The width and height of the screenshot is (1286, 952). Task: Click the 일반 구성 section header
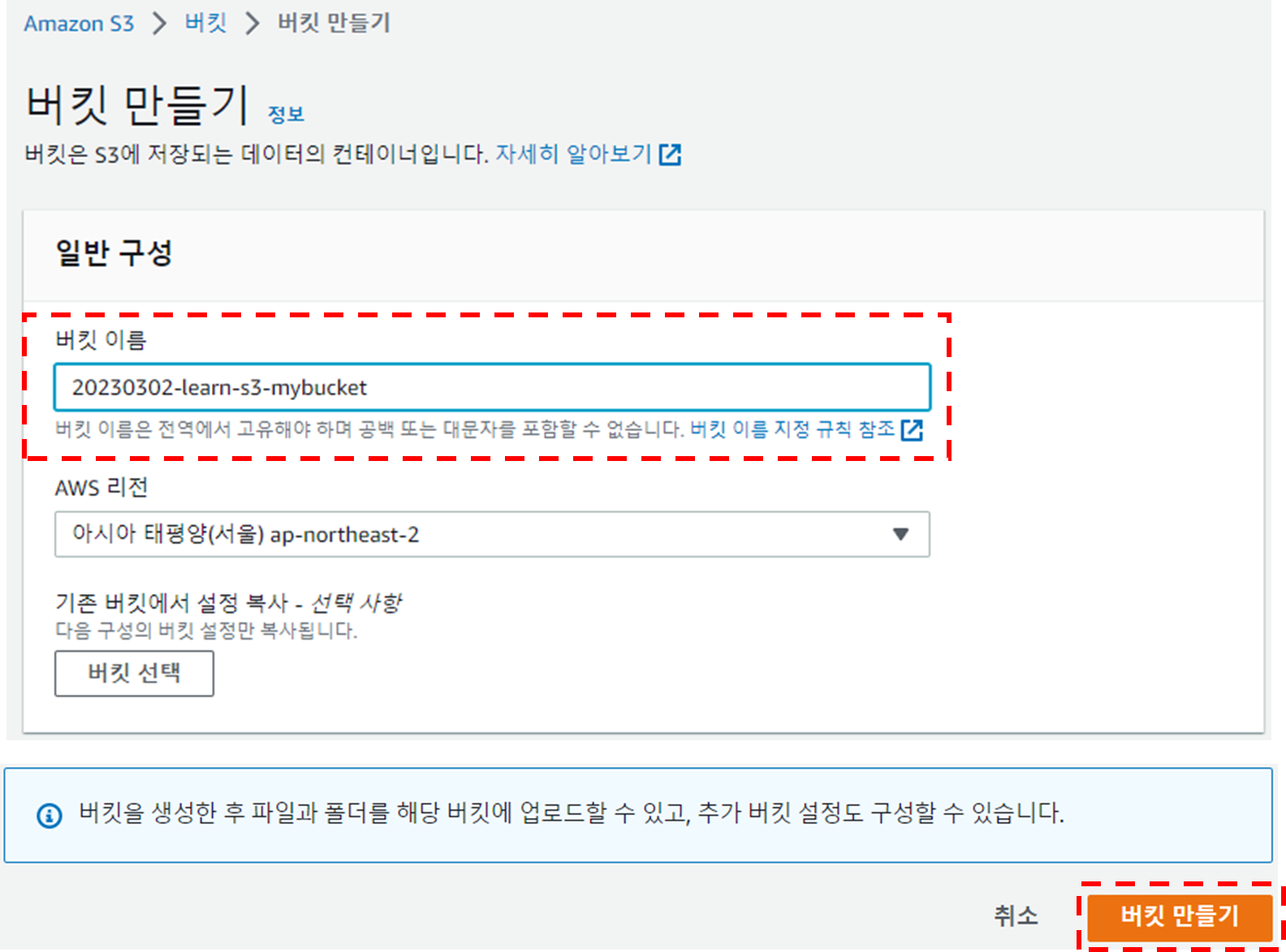tap(114, 252)
